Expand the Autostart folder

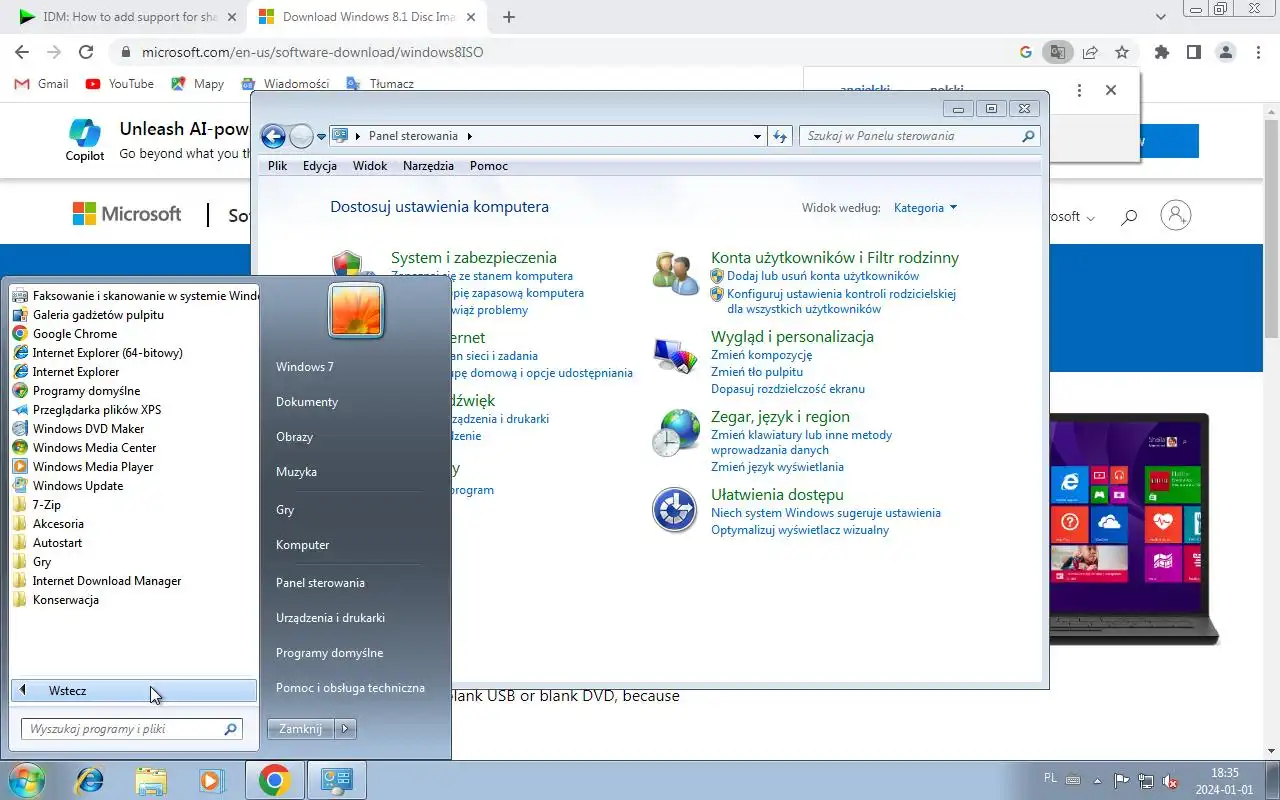[x=47, y=543]
